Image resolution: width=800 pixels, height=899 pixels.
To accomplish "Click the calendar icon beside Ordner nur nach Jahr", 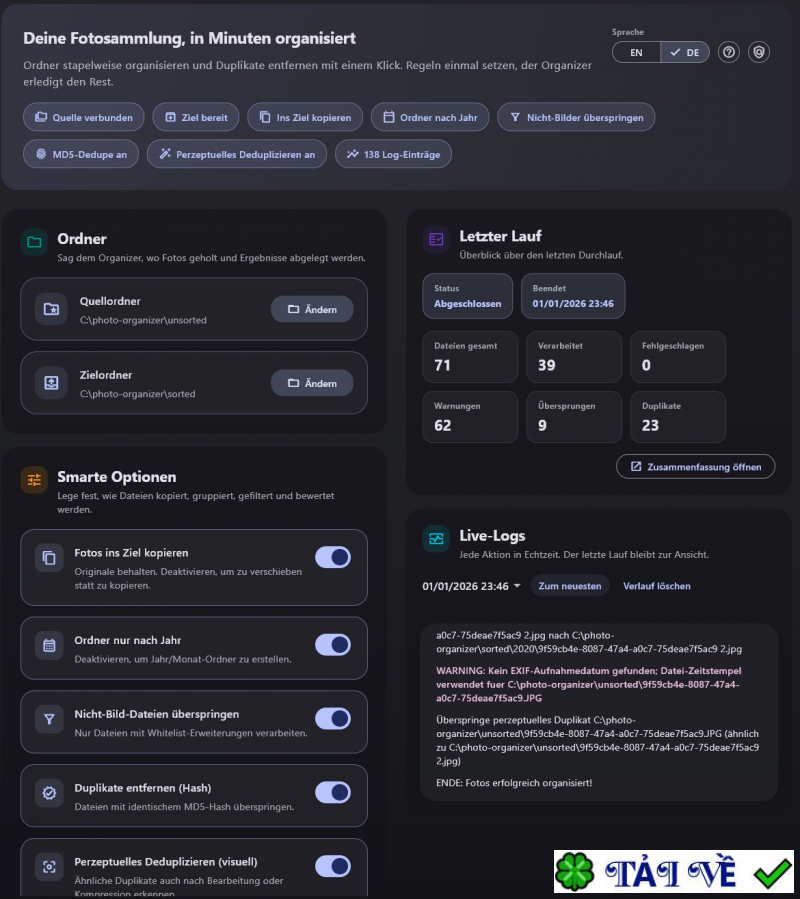I will pos(49,646).
